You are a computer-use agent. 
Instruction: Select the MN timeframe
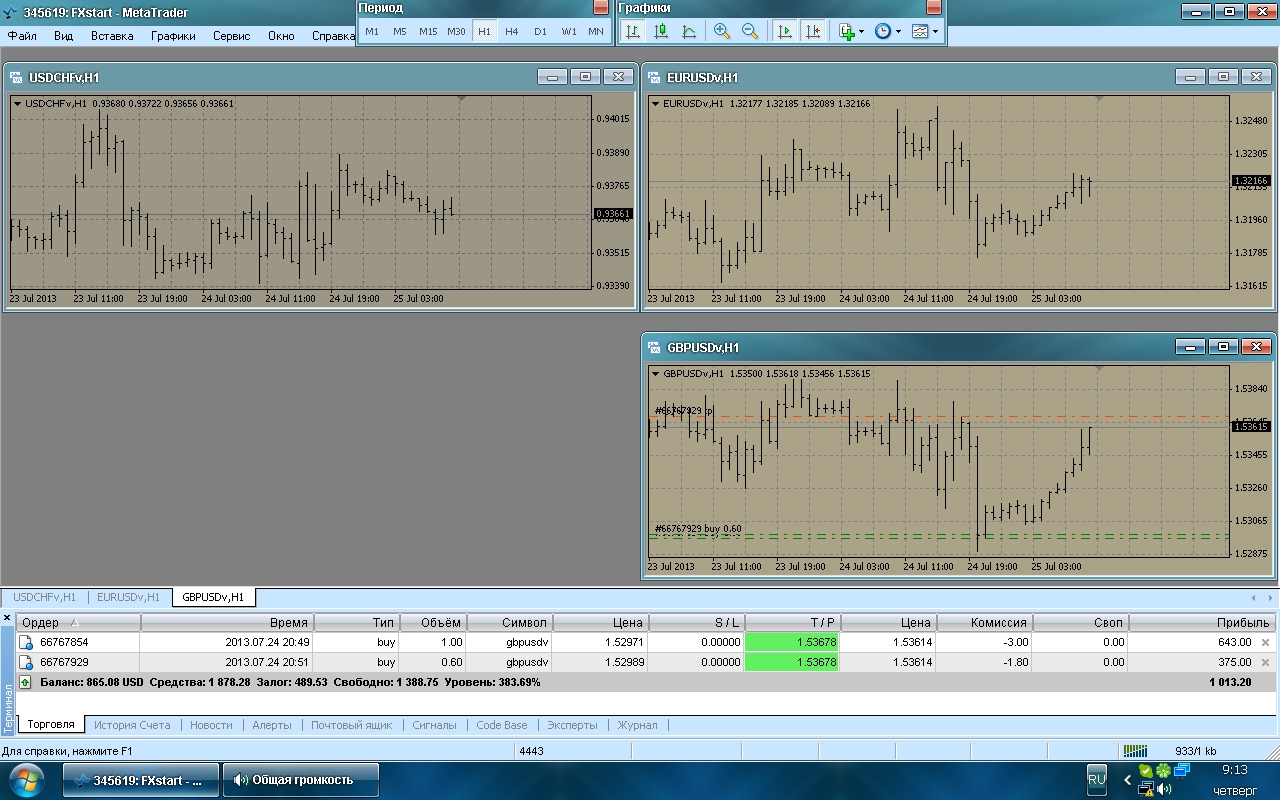pyautogui.click(x=596, y=31)
